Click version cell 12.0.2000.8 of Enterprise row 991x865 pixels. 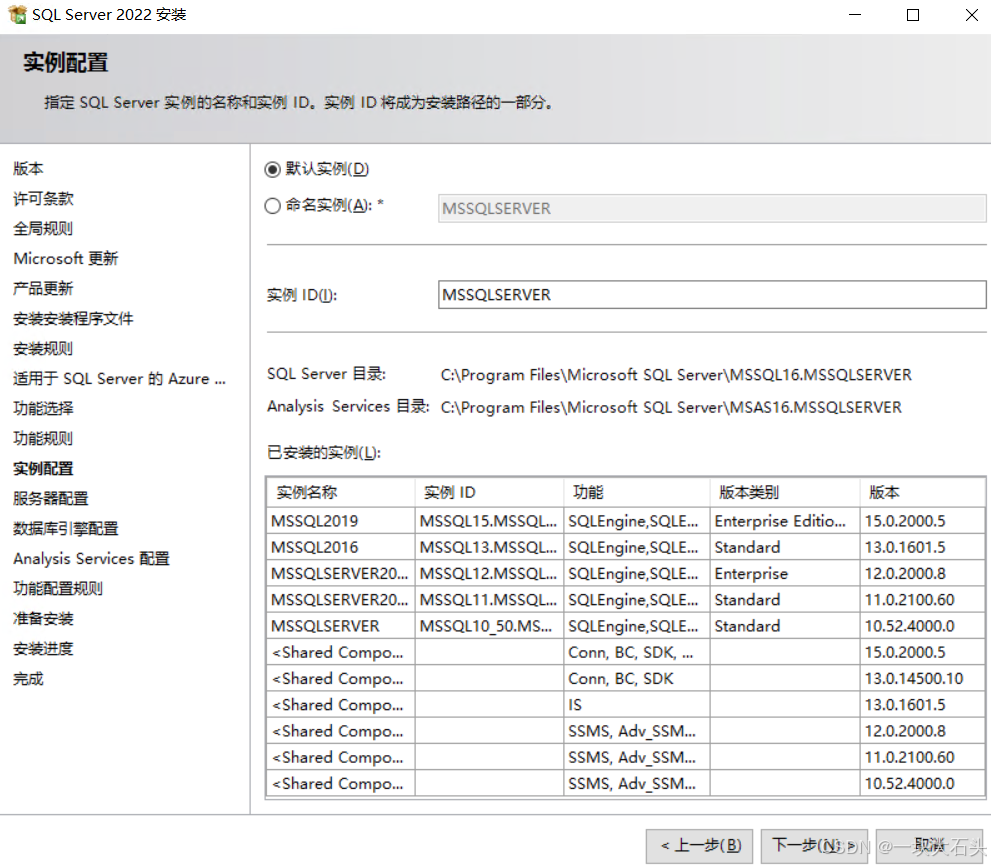[922, 574]
